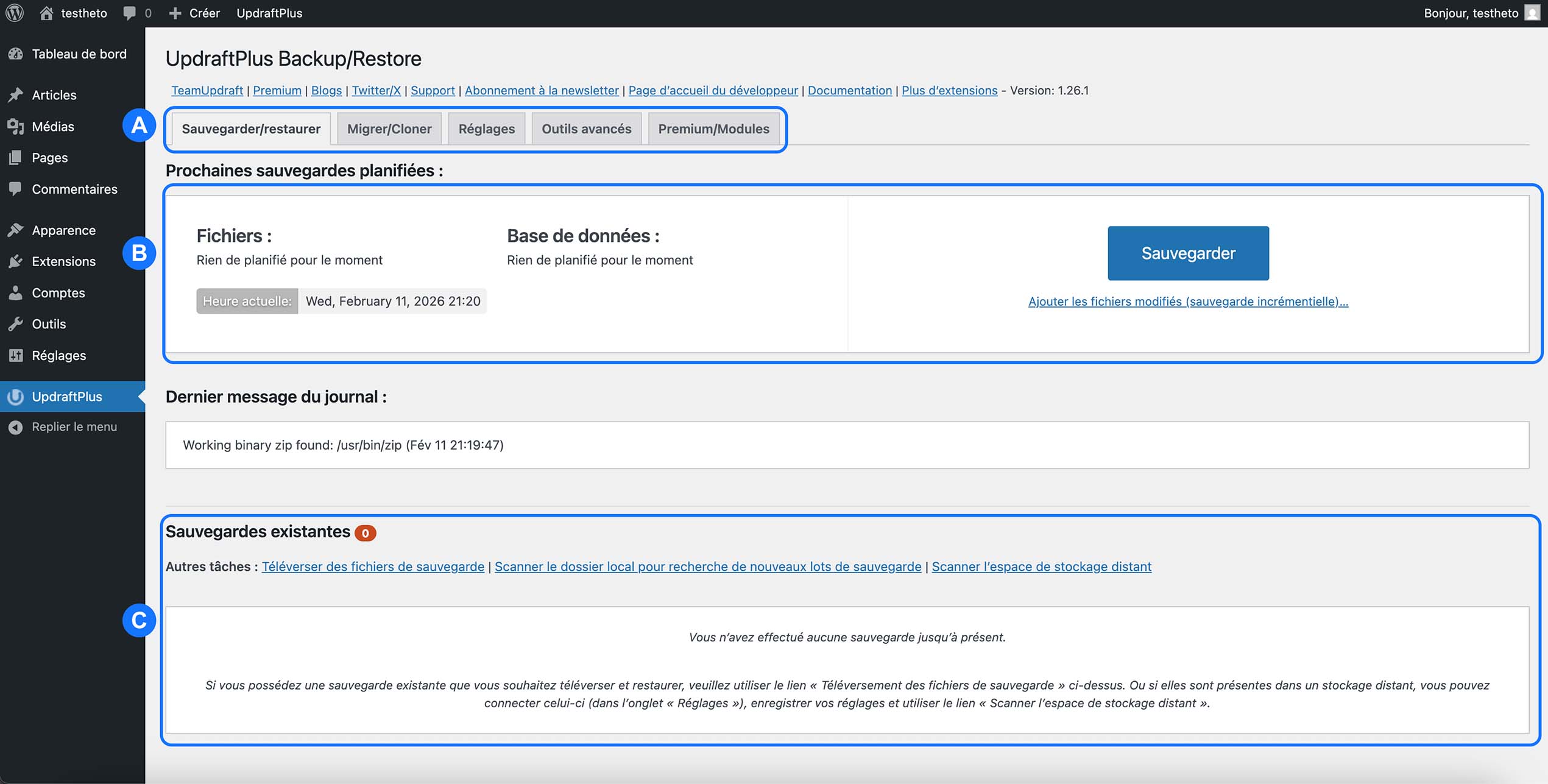Viewport: 1548px width, 784px height.
Task: Switch to the Migrer/Cloner tab
Action: 389,129
